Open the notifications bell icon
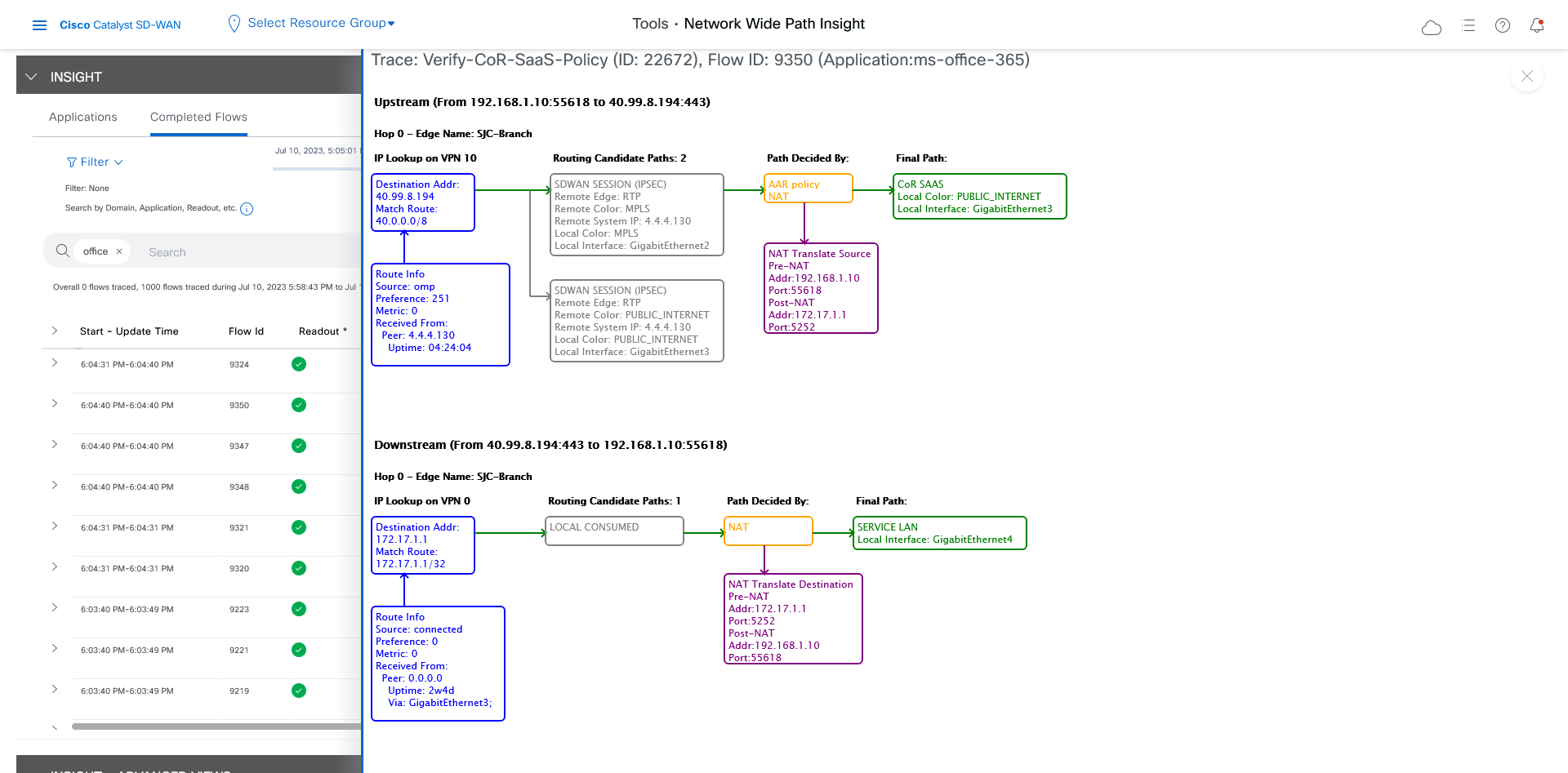The height and width of the screenshot is (773, 1568). click(x=1537, y=25)
